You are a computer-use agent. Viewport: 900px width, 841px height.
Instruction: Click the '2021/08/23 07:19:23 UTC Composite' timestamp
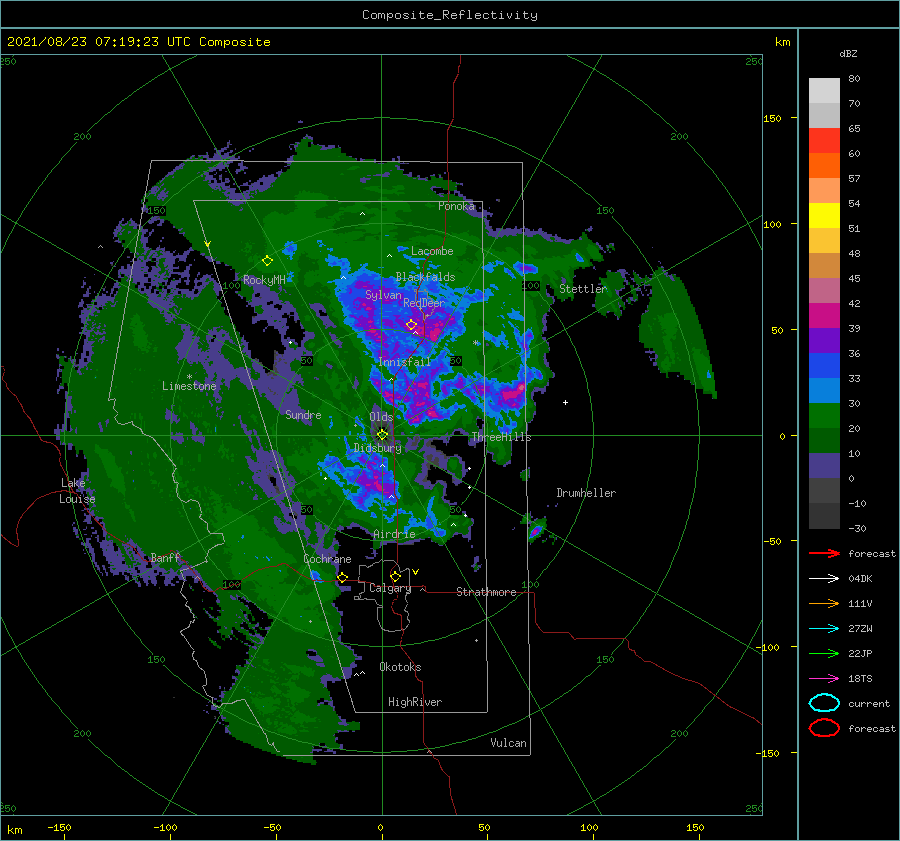138,42
